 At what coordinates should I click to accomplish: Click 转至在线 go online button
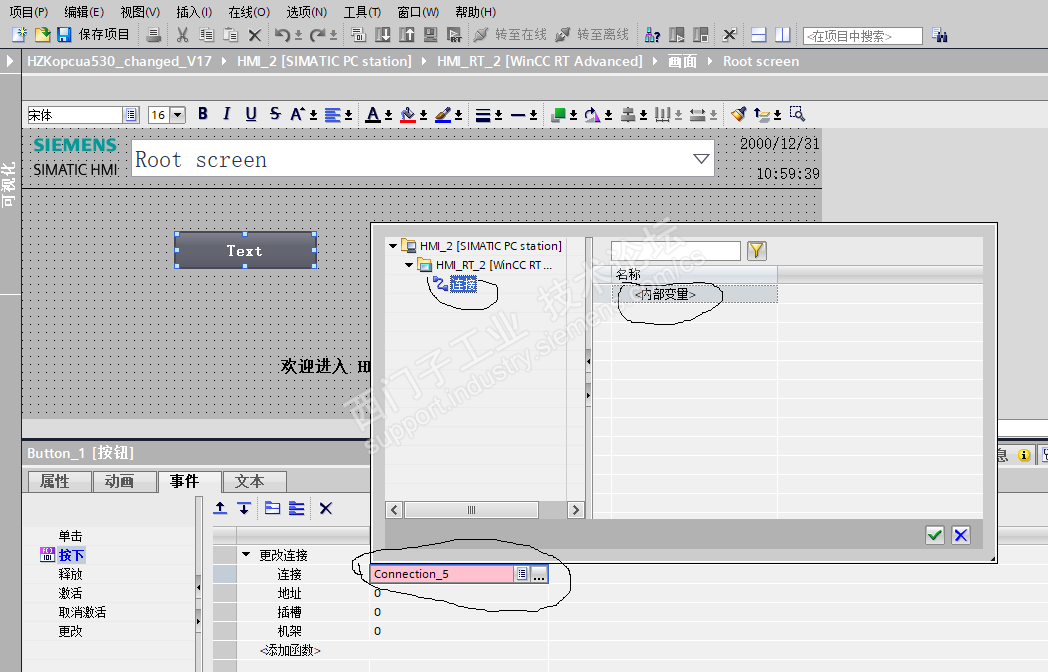pyautogui.click(x=510, y=35)
